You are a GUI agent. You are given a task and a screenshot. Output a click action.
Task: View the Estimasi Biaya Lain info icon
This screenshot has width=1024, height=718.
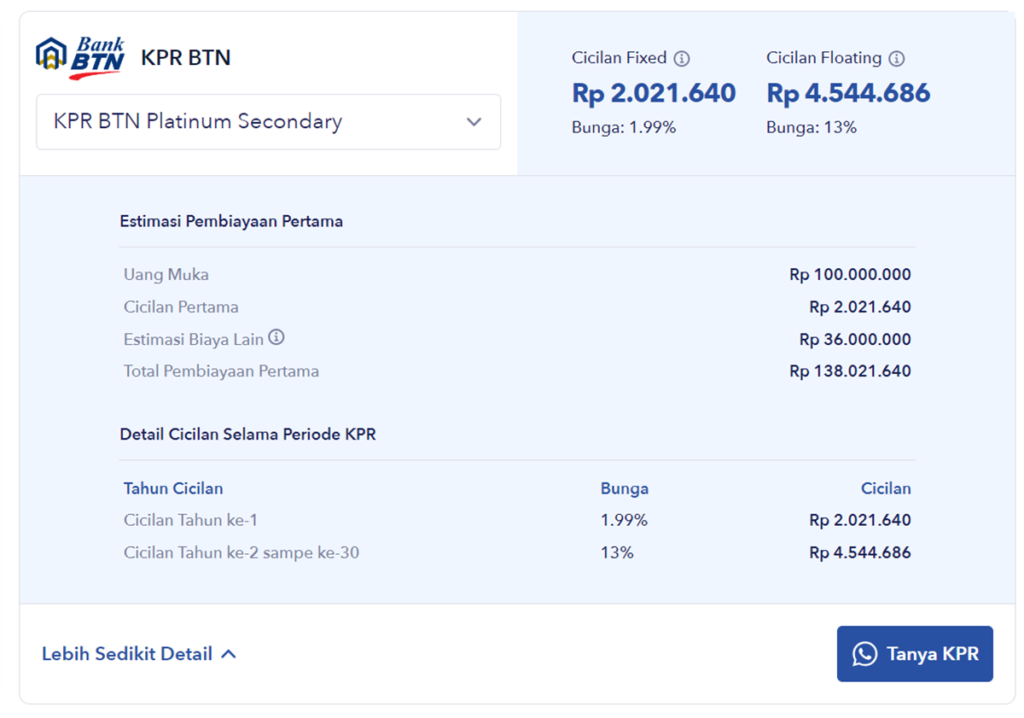[277, 338]
